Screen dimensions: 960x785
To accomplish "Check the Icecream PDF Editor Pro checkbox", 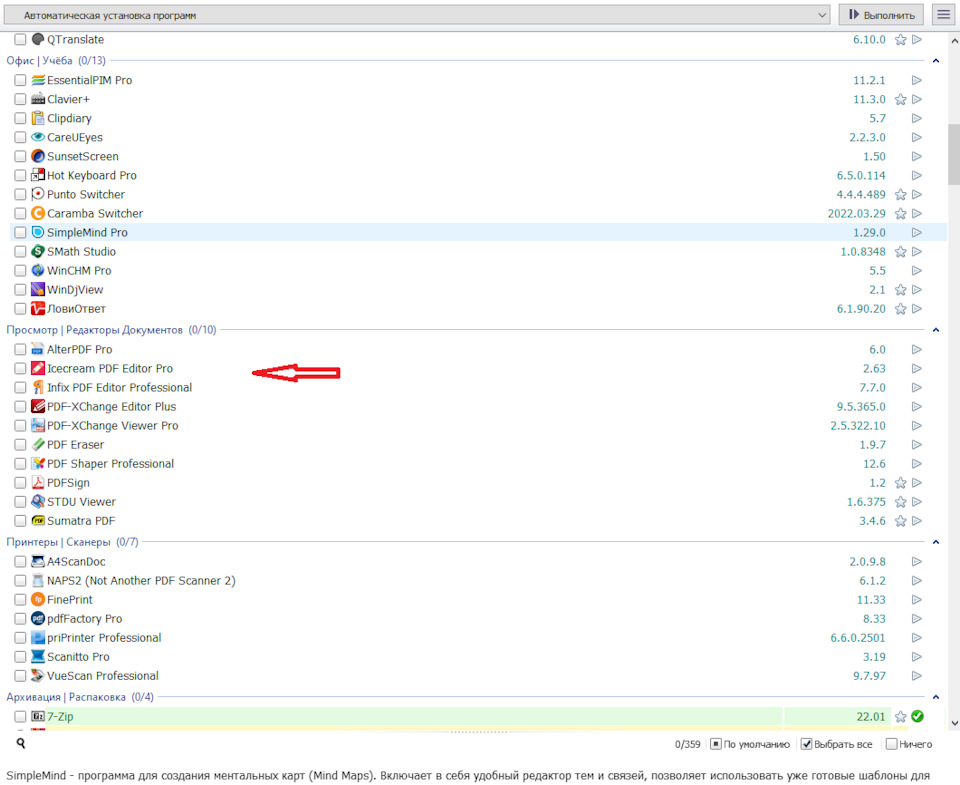I will click(x=20, y=369).
